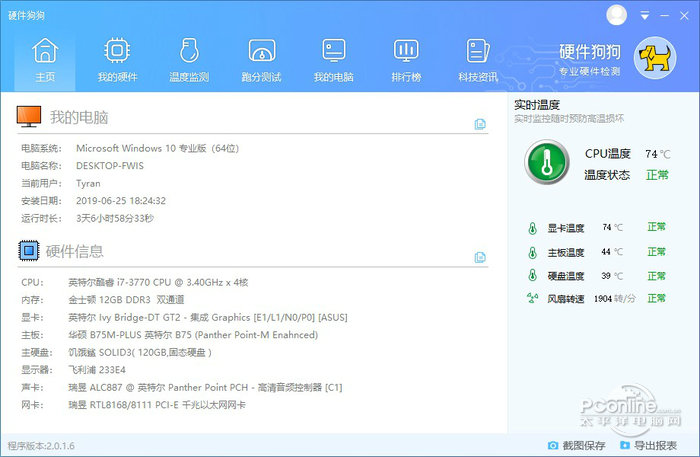Click 程序版本:2.0.1.6 text

[x=41, y=446]
